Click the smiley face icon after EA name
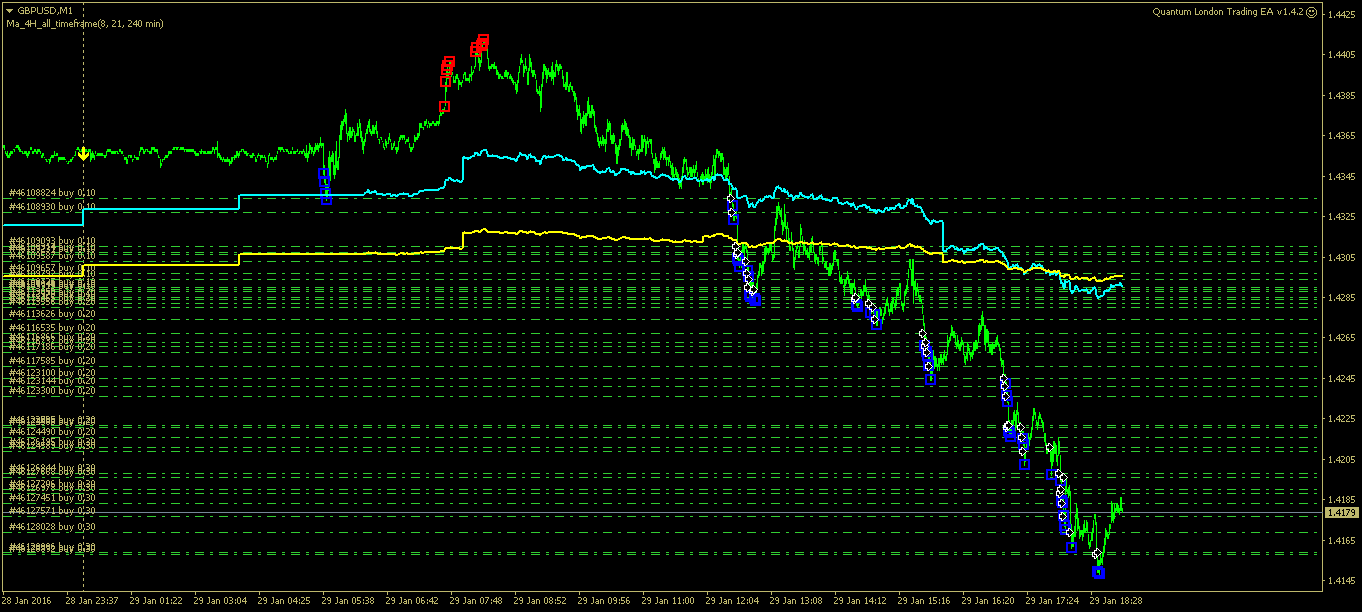 1312,11
